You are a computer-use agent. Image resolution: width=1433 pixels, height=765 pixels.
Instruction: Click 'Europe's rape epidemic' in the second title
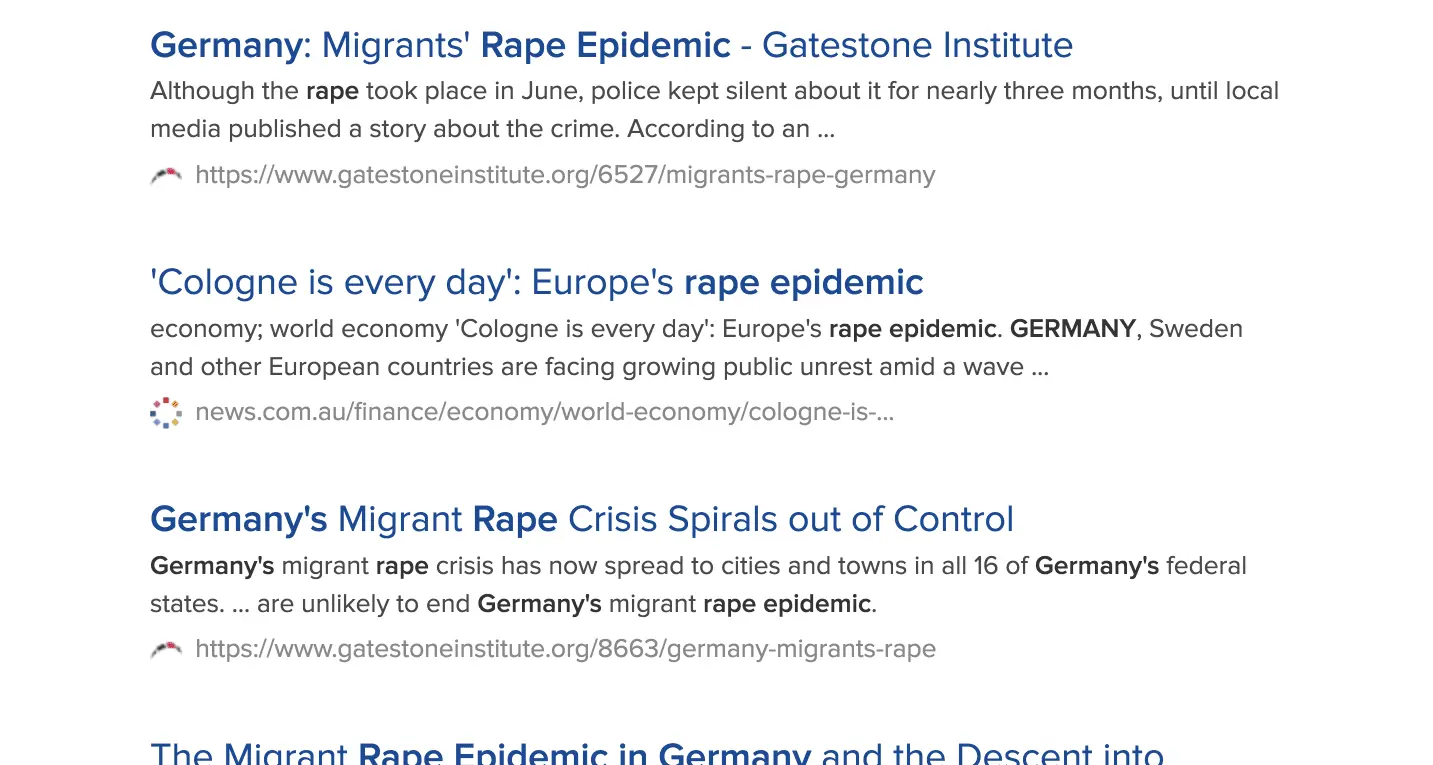(727, 282)
